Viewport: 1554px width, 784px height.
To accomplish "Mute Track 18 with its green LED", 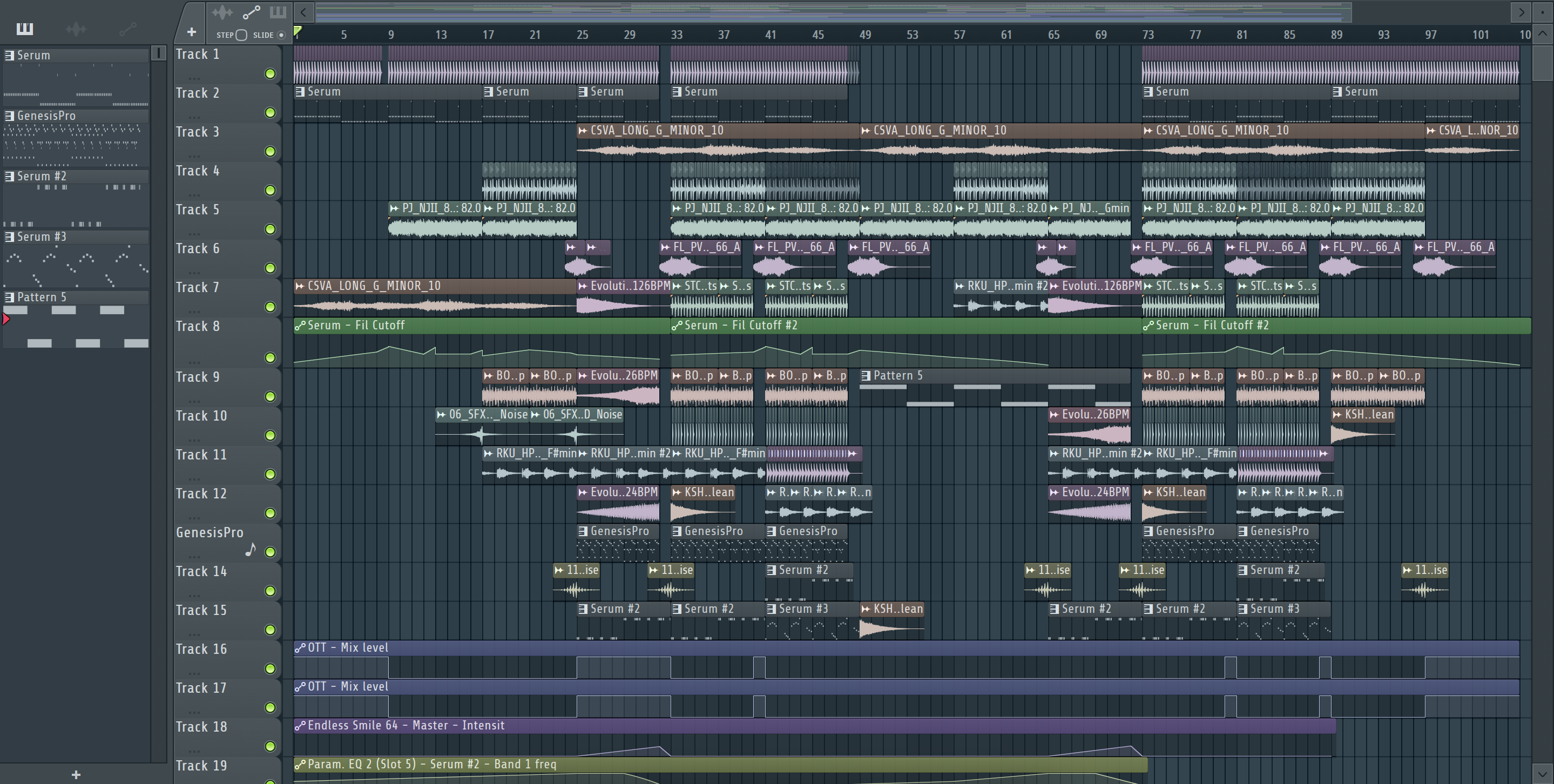I will (x=271, y=746).
